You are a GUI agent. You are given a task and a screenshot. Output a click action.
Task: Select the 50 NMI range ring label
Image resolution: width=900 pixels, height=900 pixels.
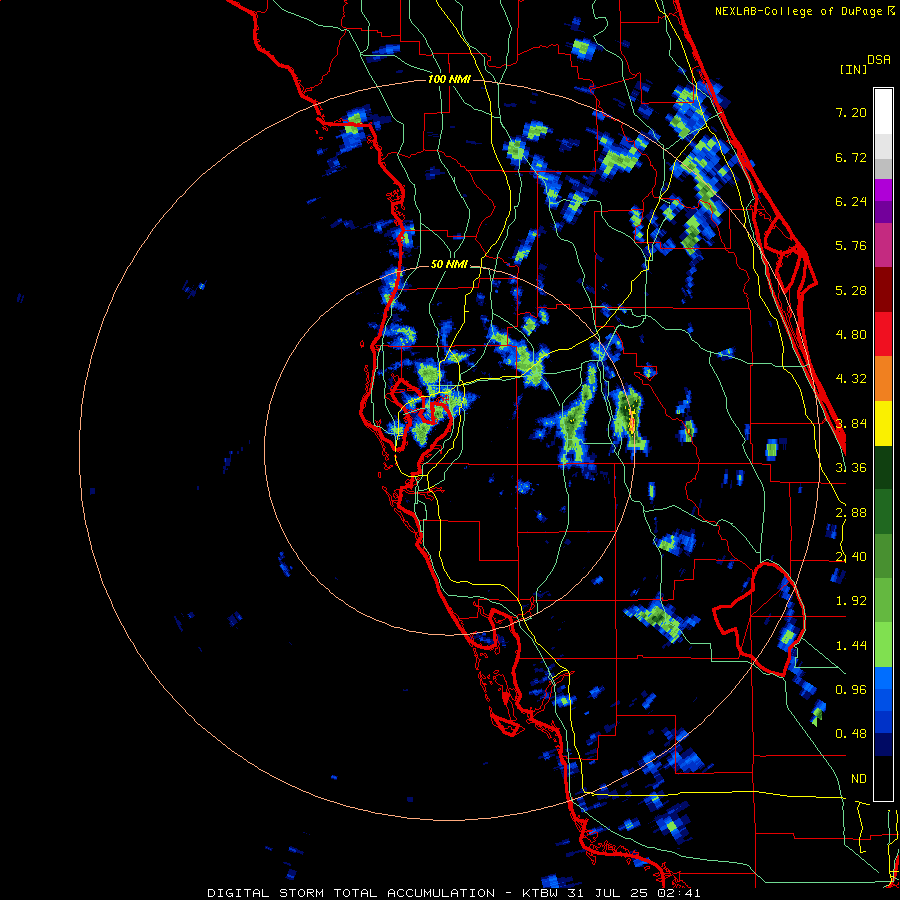click(x=449, y=264)
